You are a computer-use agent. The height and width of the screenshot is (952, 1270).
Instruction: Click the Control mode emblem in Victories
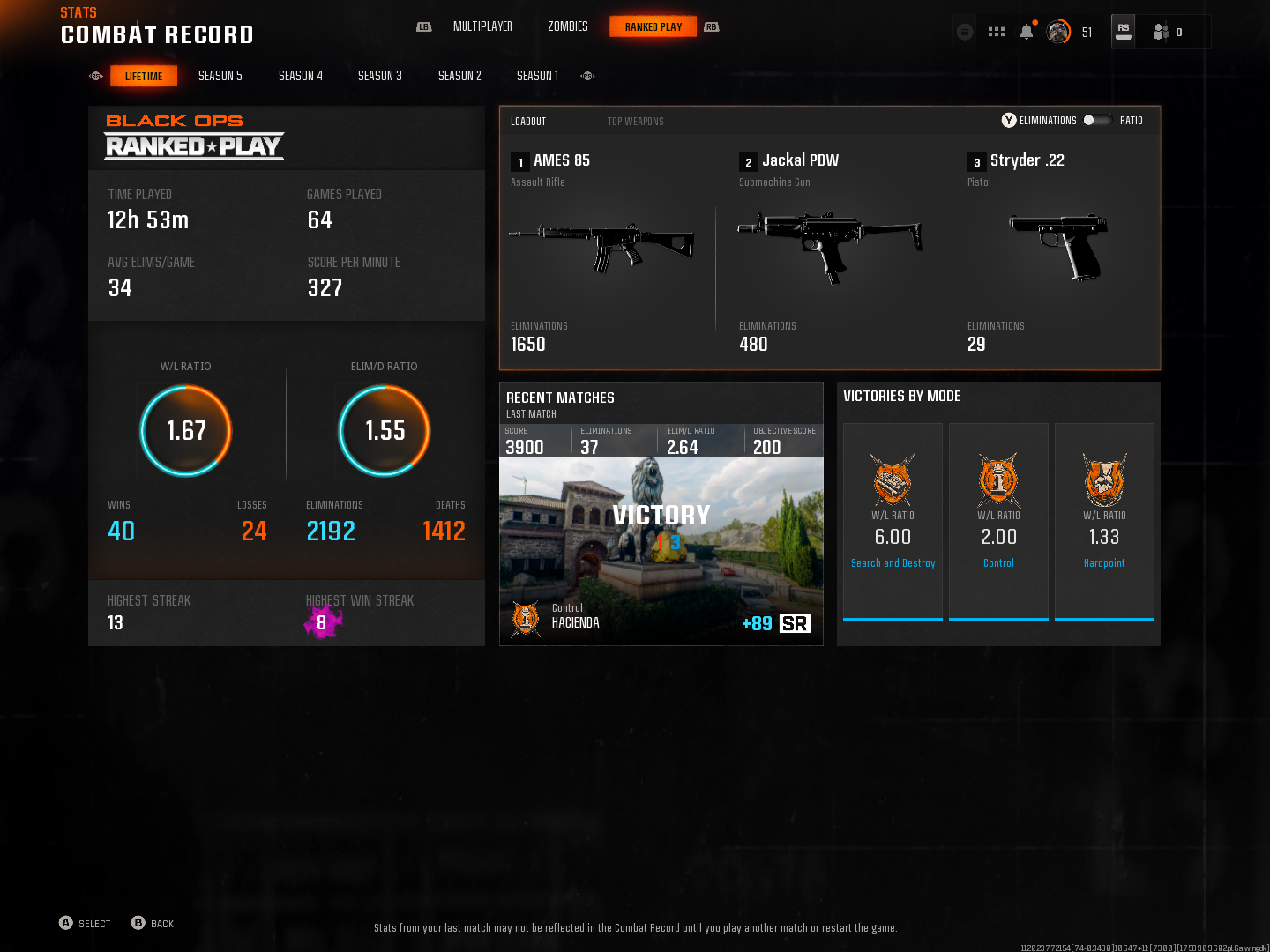pos(998,480)
